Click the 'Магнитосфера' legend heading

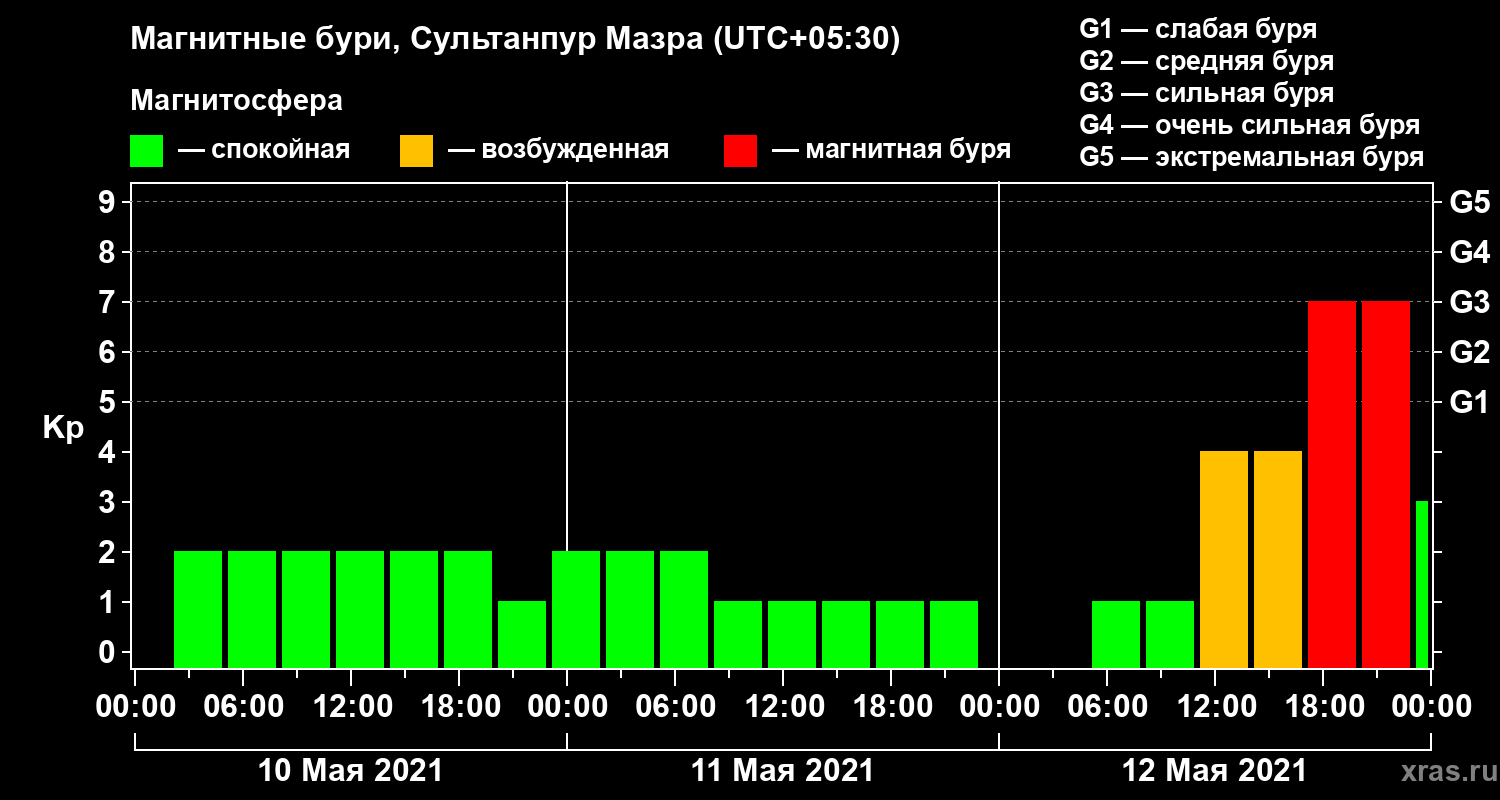237,101
